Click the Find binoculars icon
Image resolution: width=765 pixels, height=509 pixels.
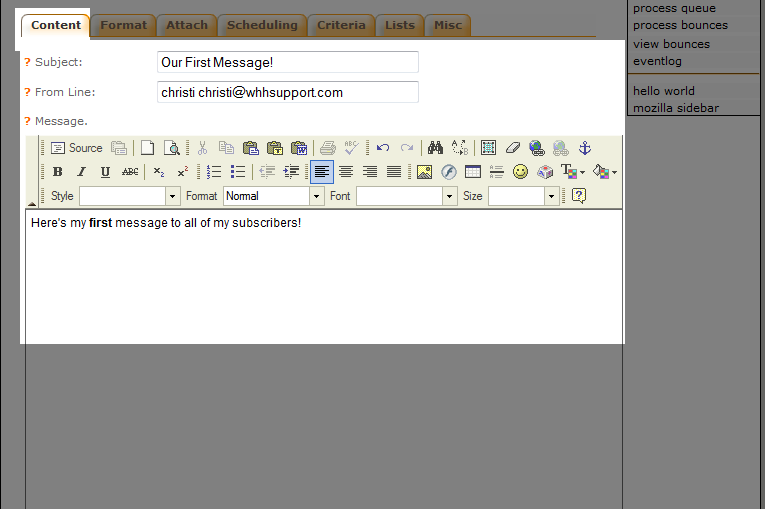(435, 148)
